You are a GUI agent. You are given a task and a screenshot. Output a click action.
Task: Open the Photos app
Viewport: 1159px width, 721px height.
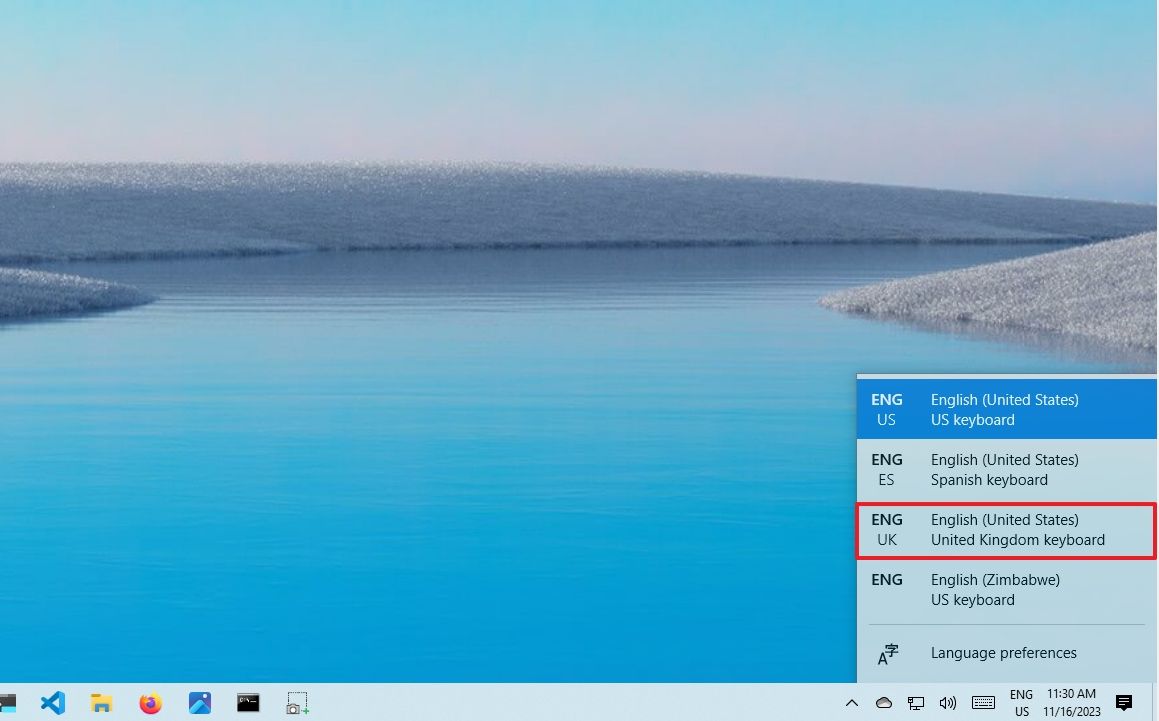pos(199,703)
